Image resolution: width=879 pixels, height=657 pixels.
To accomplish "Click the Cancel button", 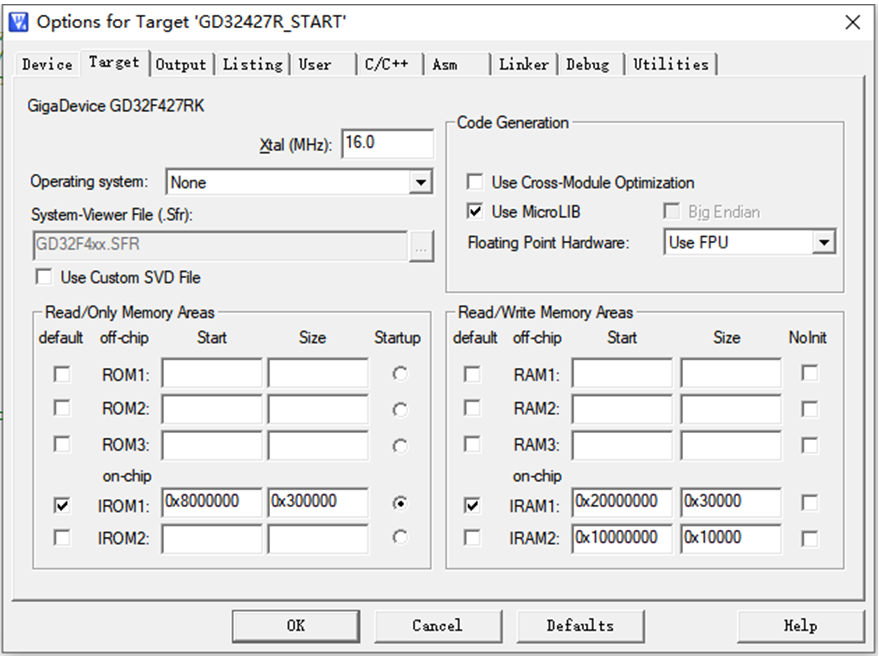I will coord(438,625).
